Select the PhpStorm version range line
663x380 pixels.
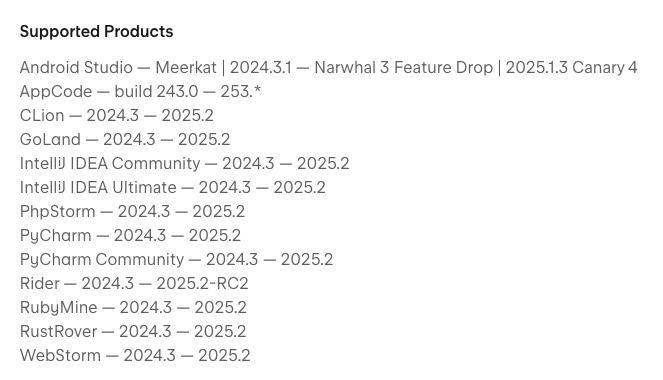tap(132, 211)
